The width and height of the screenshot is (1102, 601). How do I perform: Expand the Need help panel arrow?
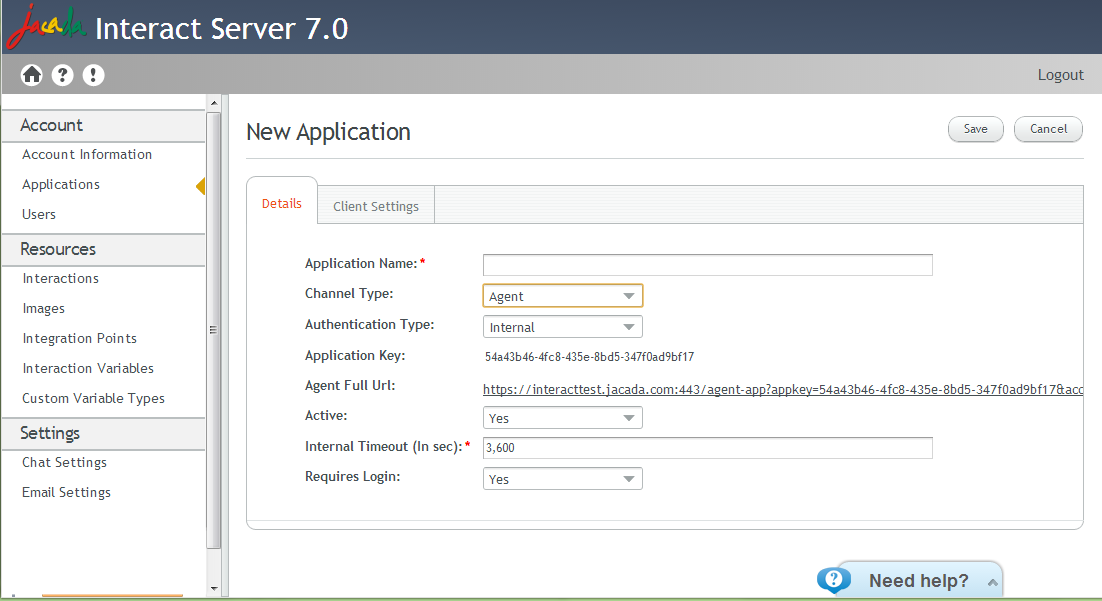[x=992, y=582]
